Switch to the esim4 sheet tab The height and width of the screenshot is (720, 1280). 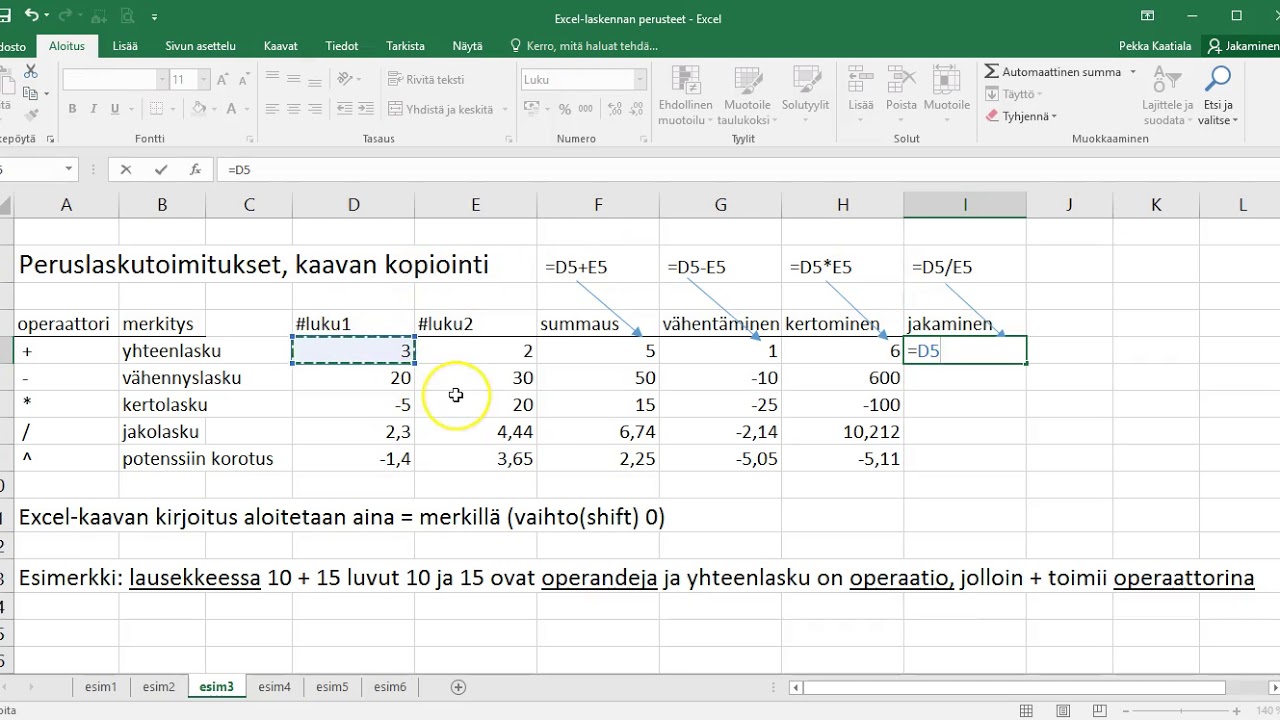(274, 687)
